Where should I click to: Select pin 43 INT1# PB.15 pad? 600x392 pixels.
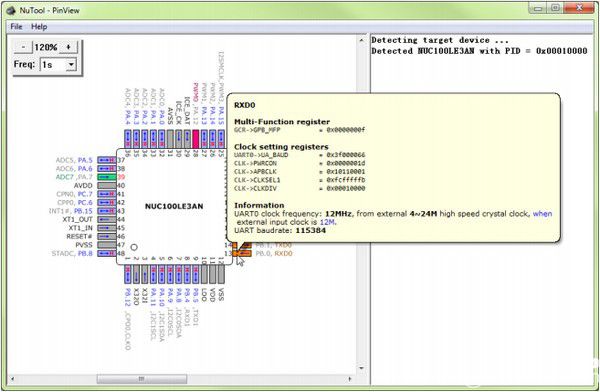[x=106, y=211]
